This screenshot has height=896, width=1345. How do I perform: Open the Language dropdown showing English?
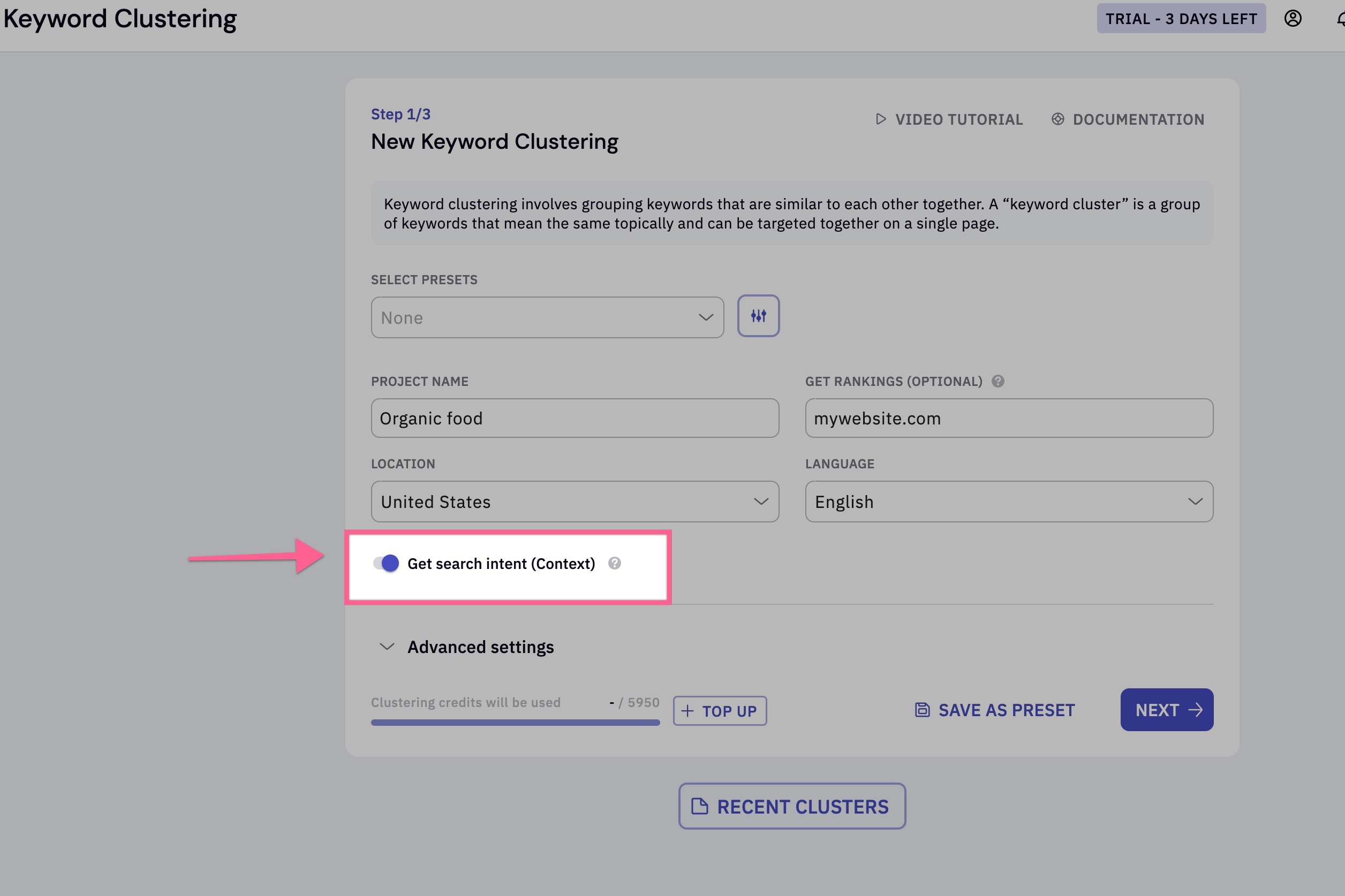[1009, 501]
